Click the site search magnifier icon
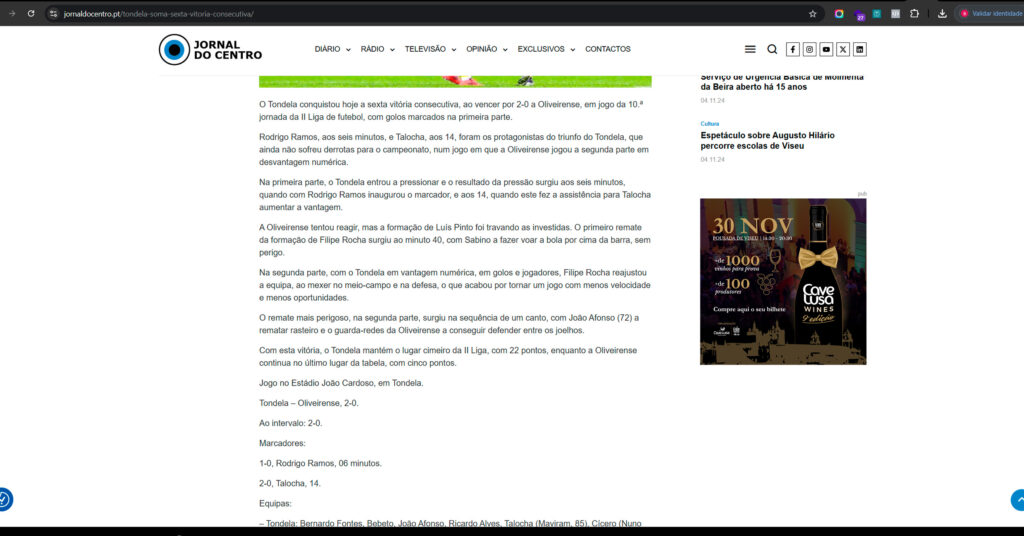1024x536 pixels. tap(772, 49)
